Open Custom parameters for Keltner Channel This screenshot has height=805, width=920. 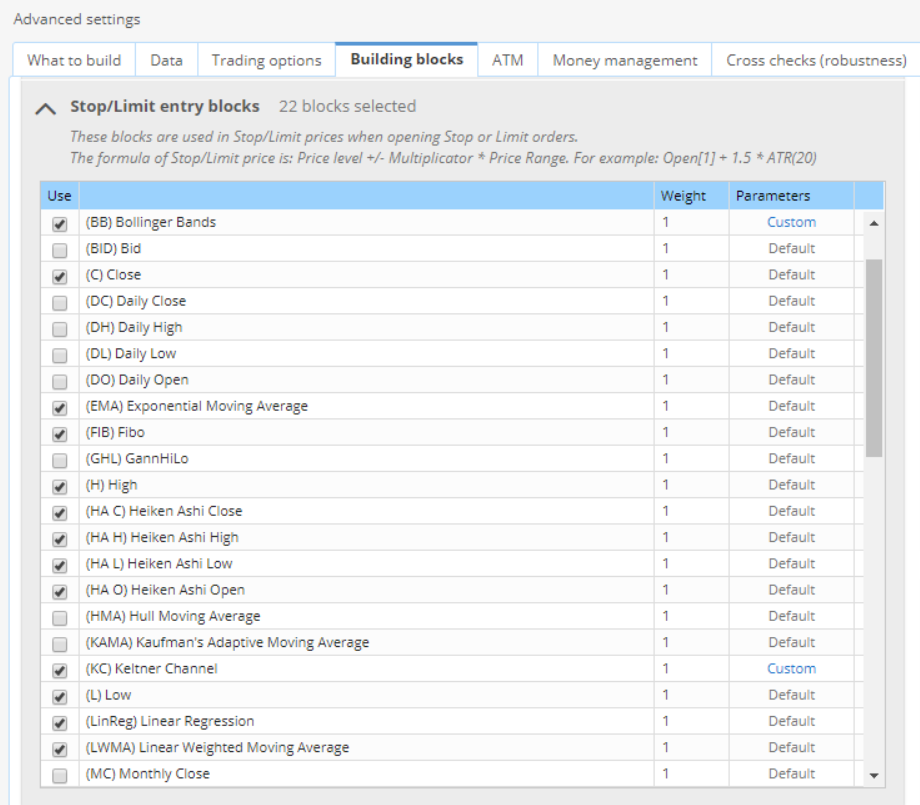click(x=792, y=669)
